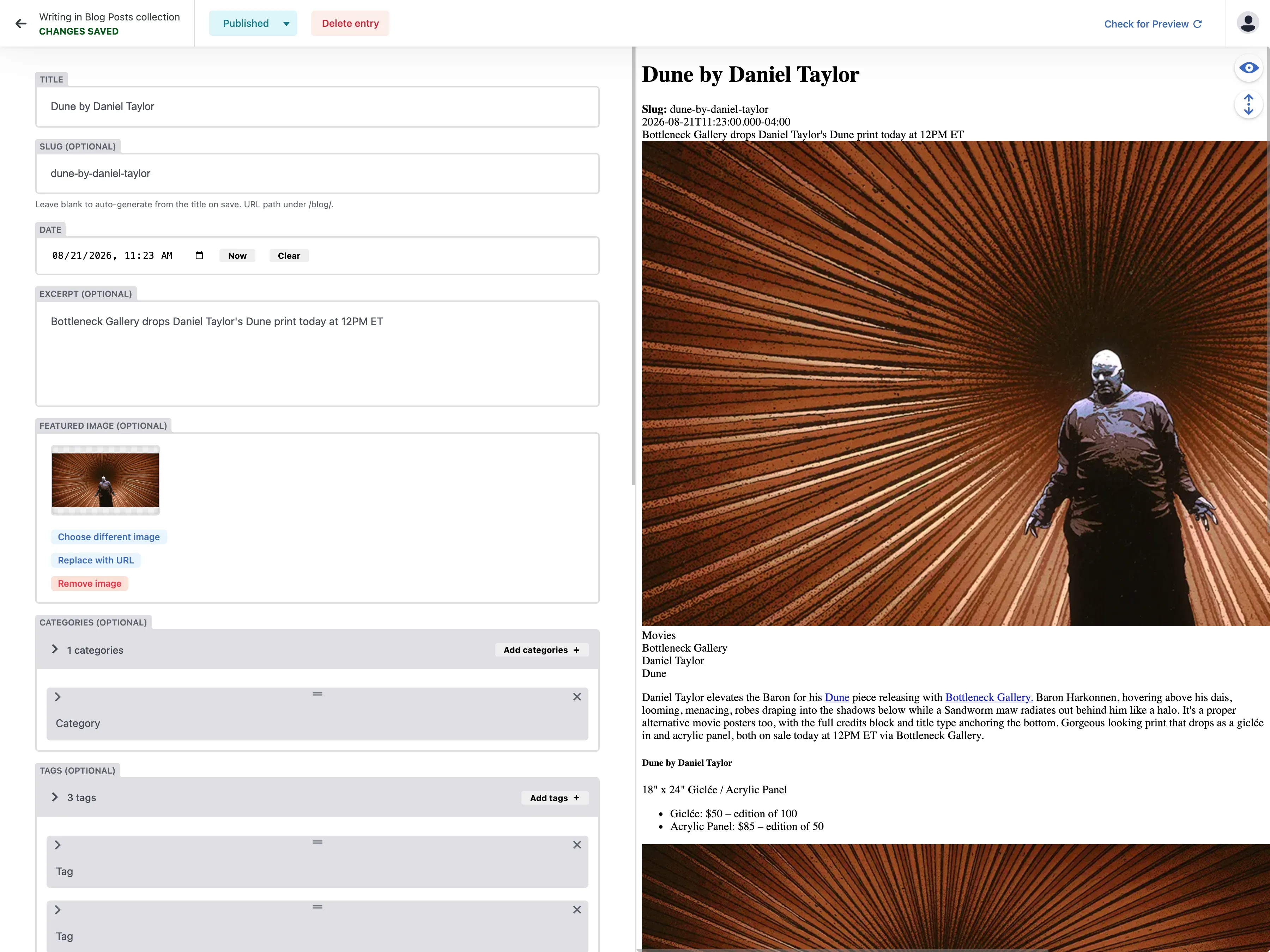Toggle the preview pane eye icon
The width and height of the screenshot is (1270, 952).
click(1249, 68)
